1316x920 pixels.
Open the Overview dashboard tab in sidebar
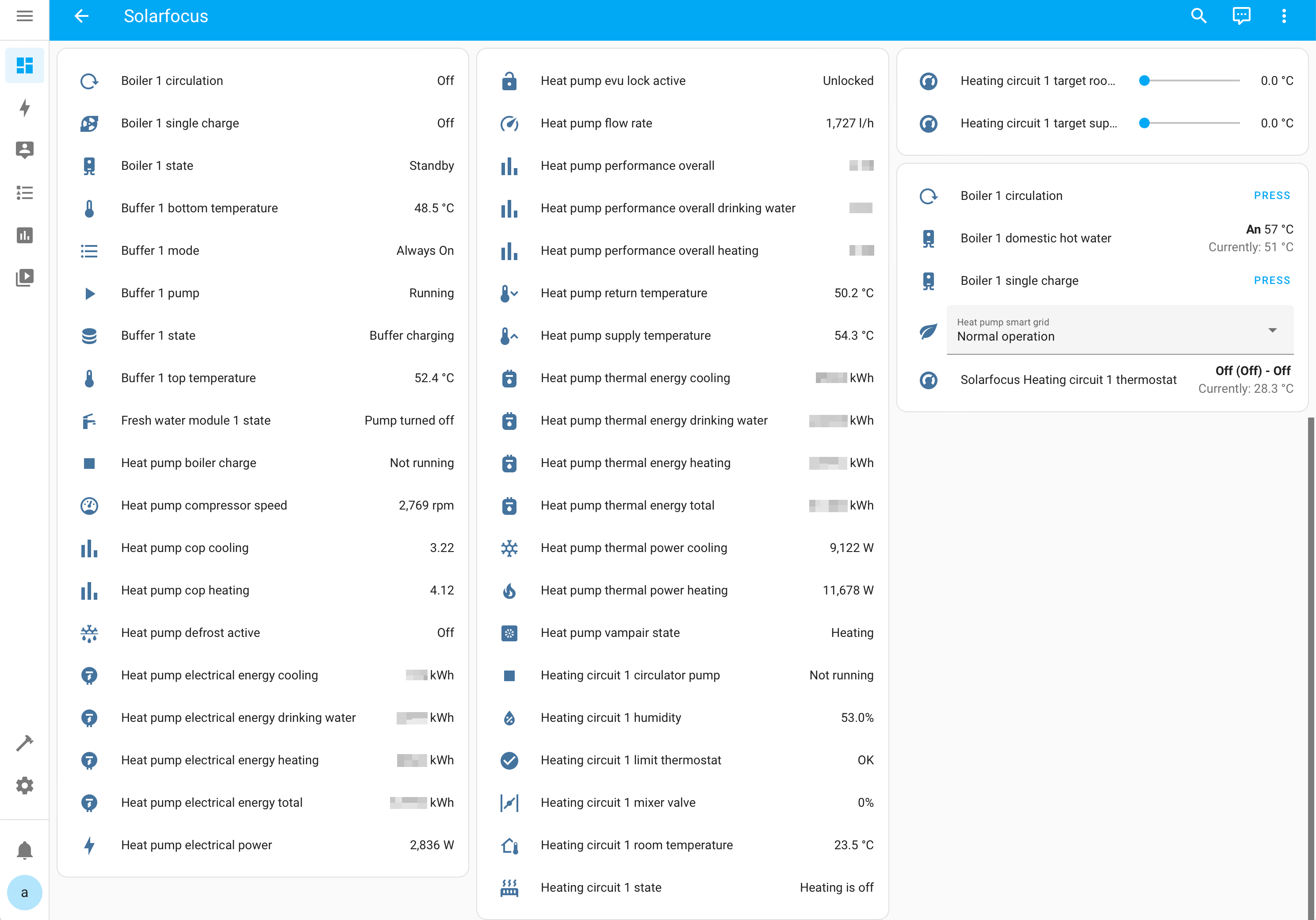click(25, 65)
